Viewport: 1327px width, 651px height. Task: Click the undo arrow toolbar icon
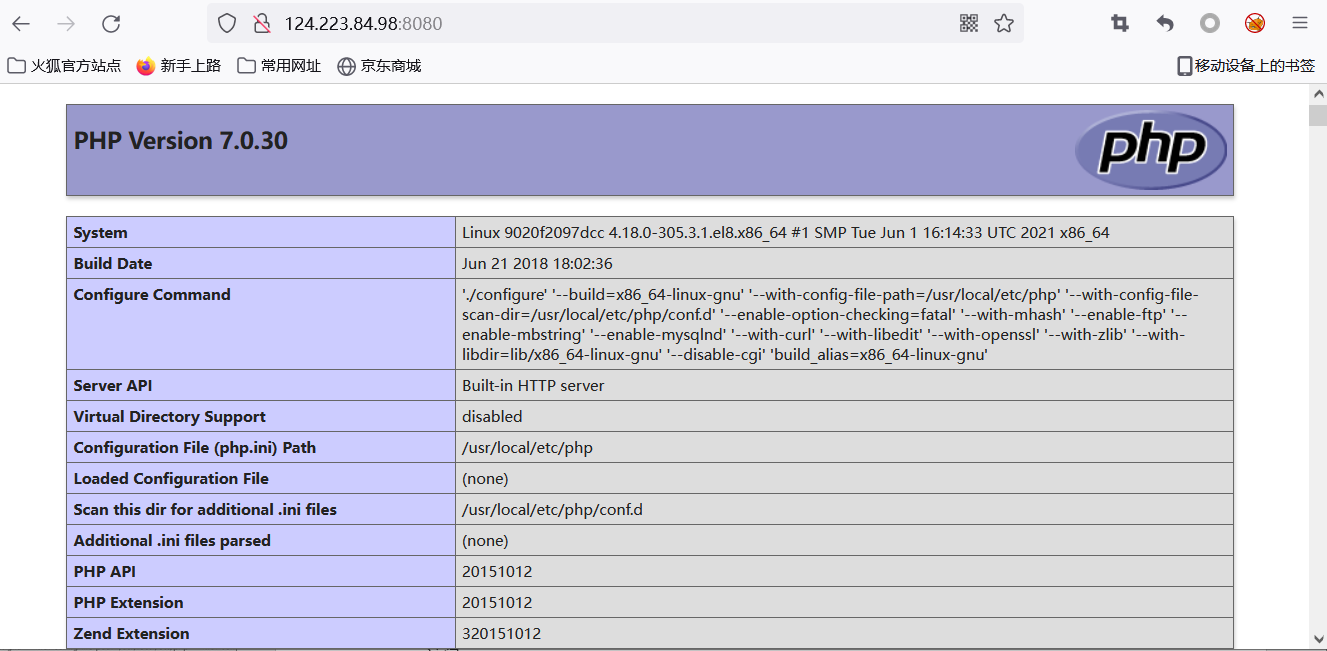click(x=1165, y=23)
